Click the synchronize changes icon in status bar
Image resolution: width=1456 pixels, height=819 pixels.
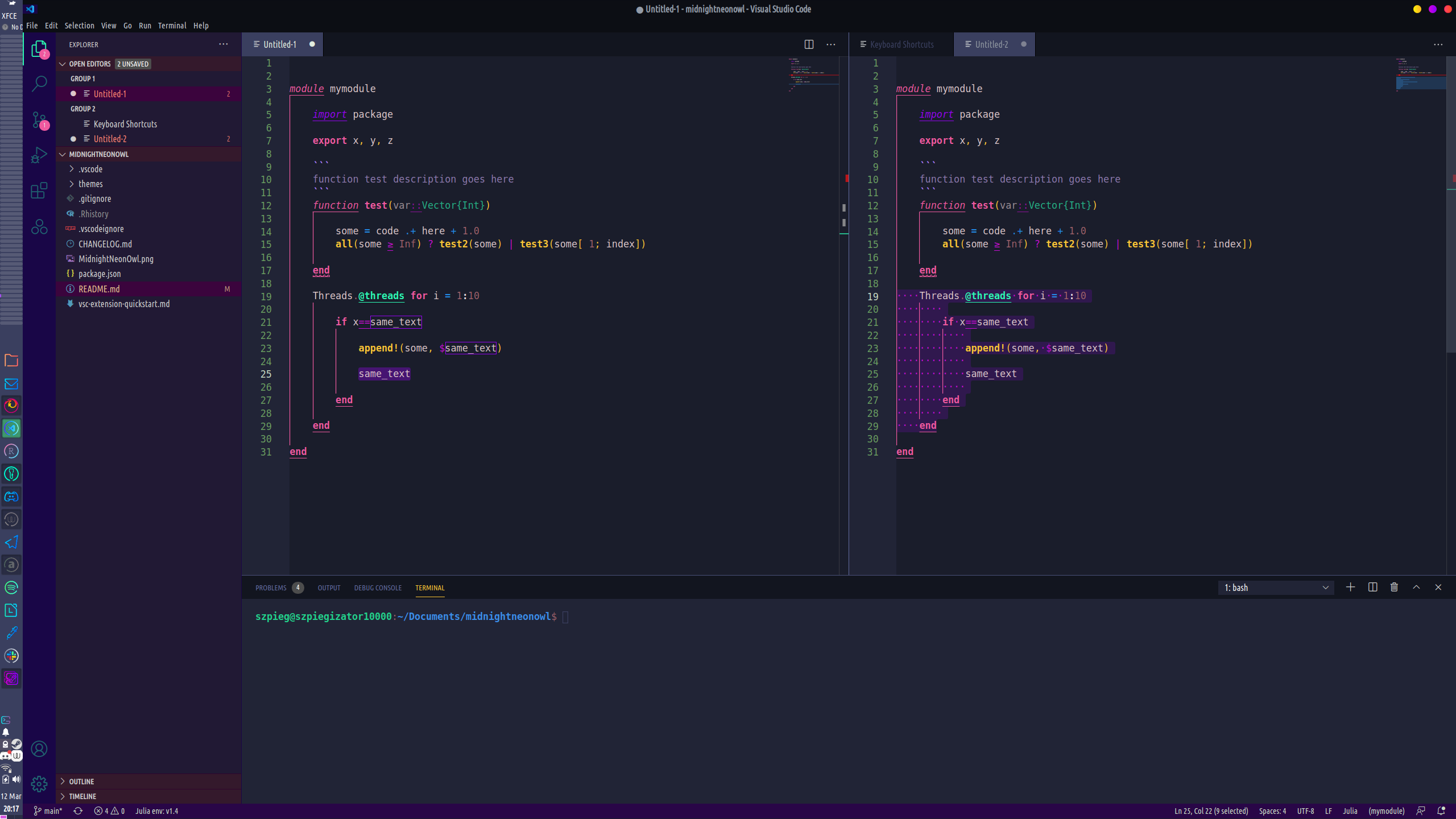[x=78, y=811]
